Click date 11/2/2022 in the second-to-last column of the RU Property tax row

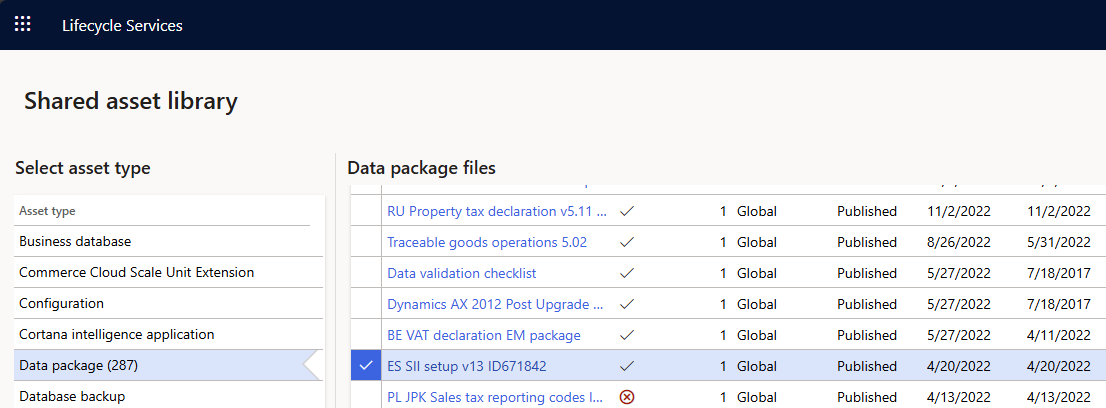[959, 211]
